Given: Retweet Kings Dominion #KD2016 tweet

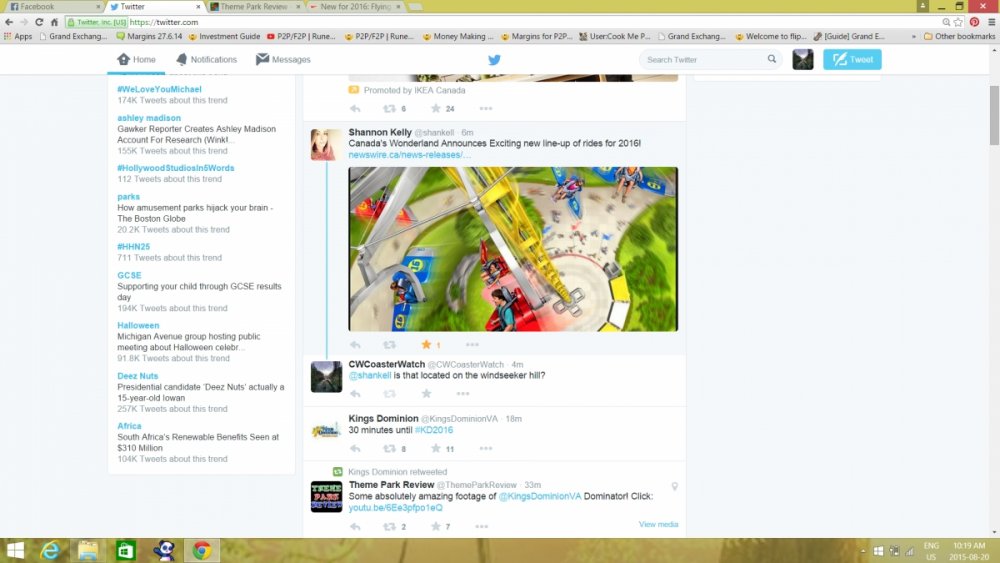Looking at the screenshot, I should pos(389,448).
